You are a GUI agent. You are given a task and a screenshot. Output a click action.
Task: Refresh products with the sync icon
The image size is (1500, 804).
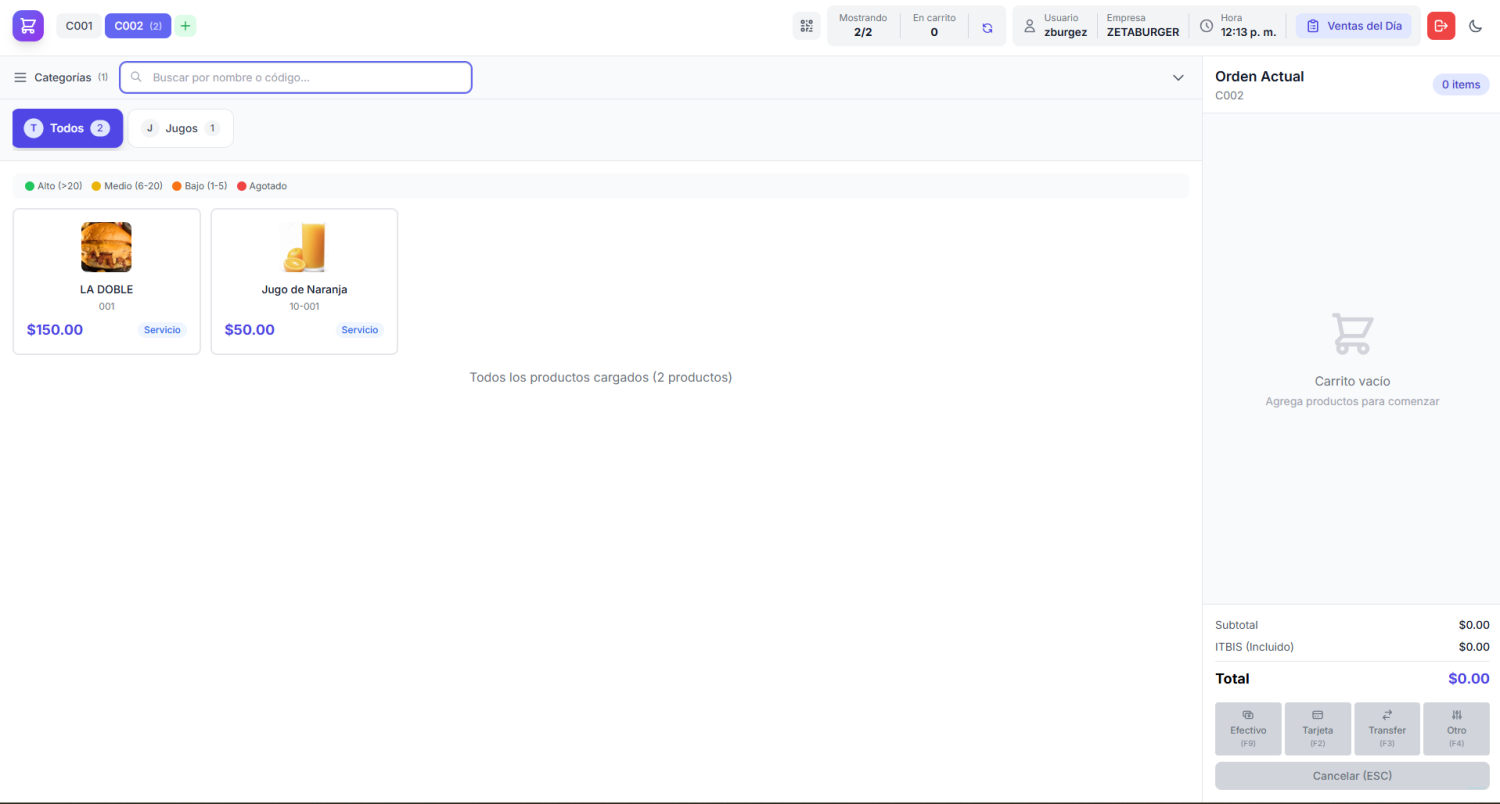[x=987, y=28]
